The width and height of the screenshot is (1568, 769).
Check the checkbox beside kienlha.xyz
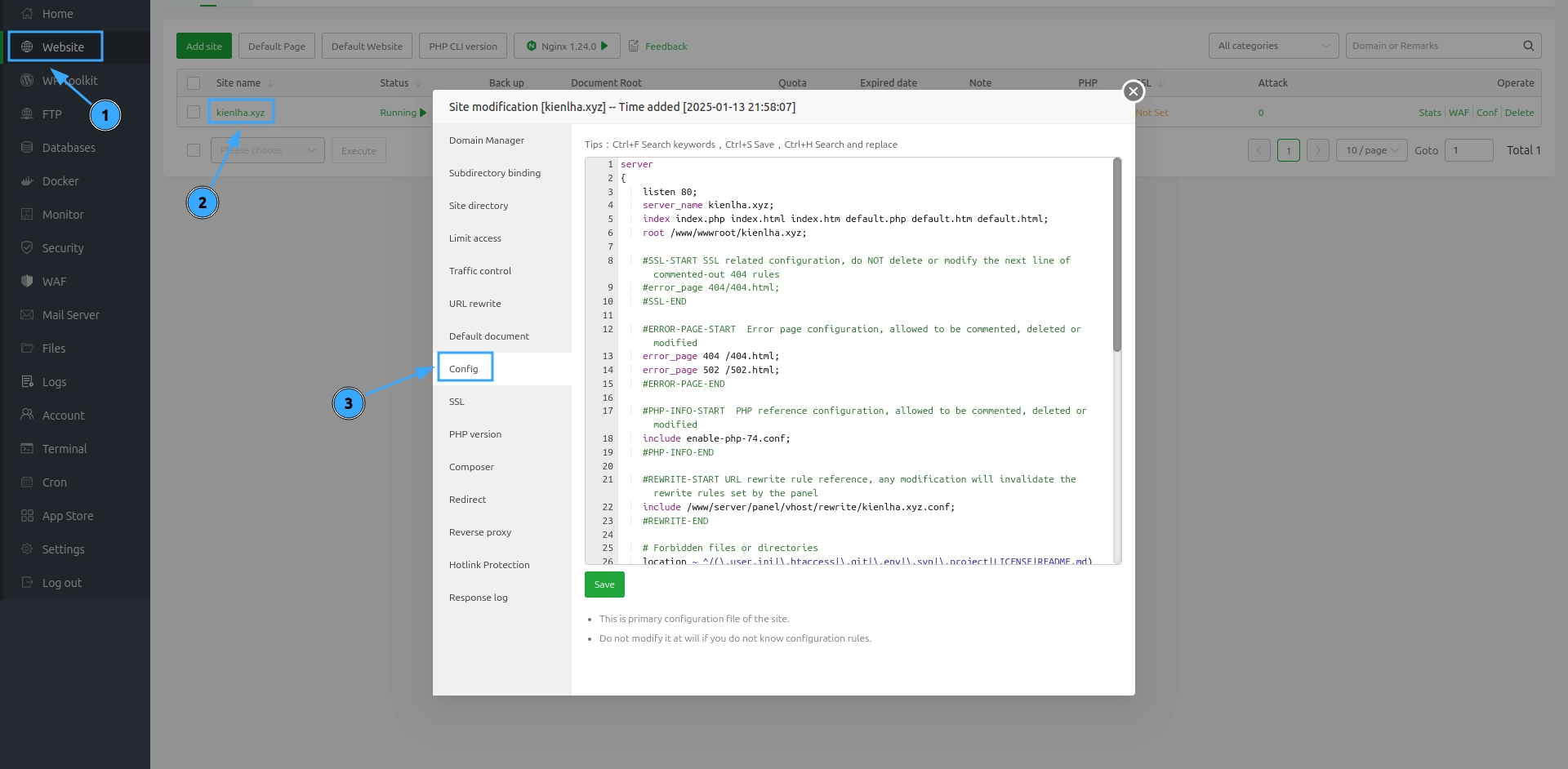click(x=194, y=112)
